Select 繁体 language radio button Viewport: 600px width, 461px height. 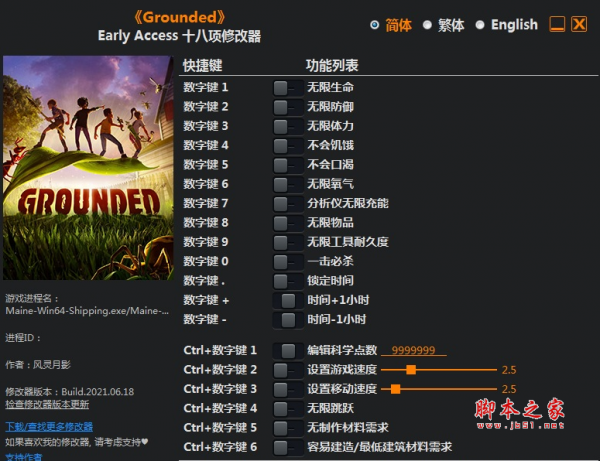427,25
